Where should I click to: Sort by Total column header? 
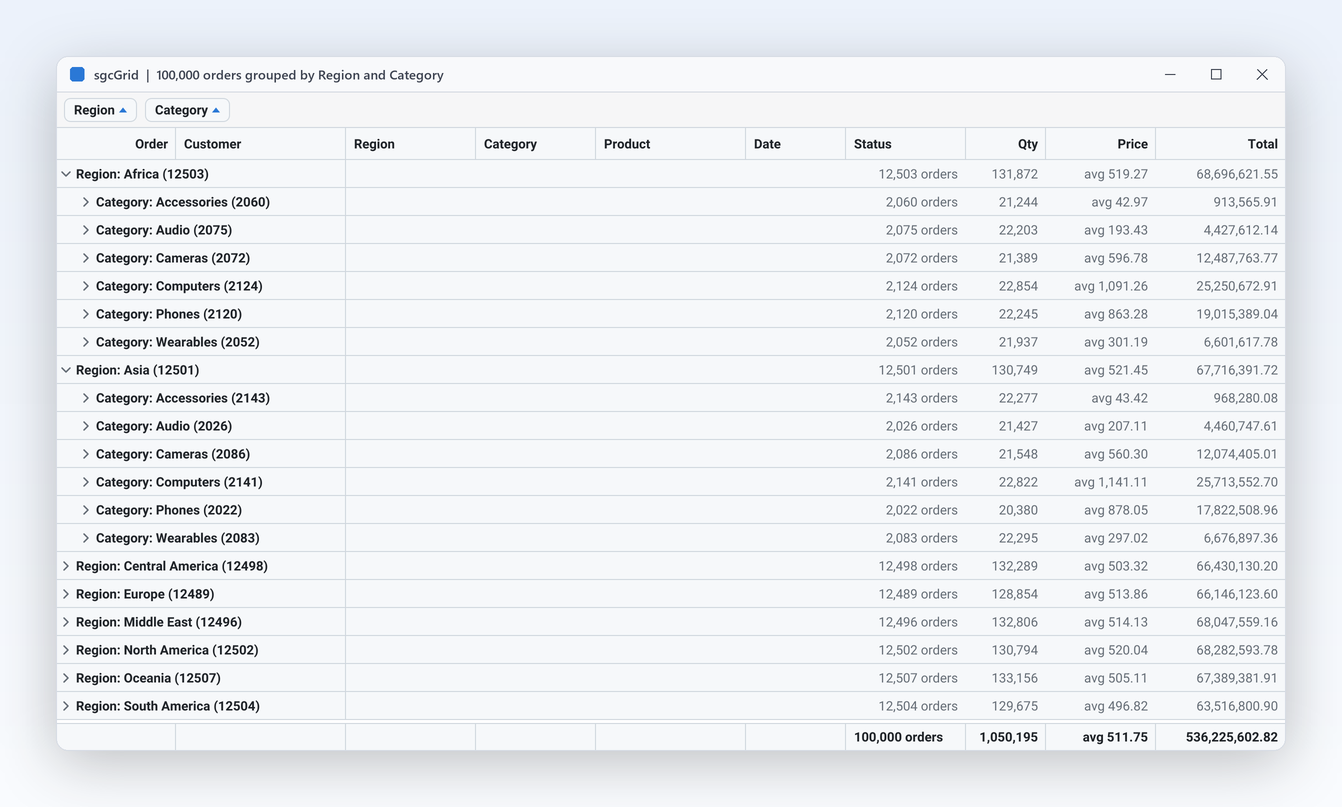point(1220,144)
